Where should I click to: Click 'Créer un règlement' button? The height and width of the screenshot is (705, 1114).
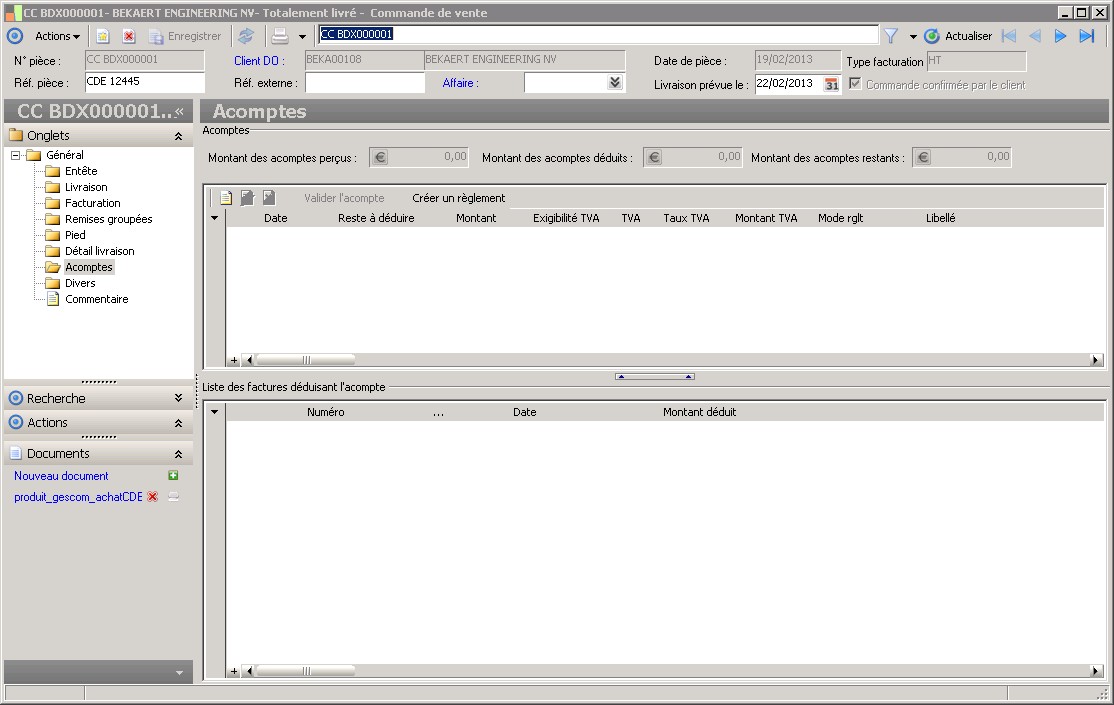tap(458, 198)
